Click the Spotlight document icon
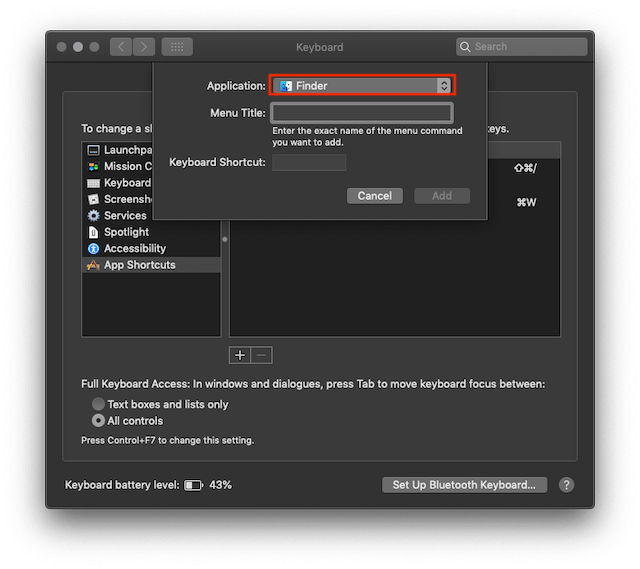Image resolution: width=640 pixels, height=569 pixels. (93, 232)
